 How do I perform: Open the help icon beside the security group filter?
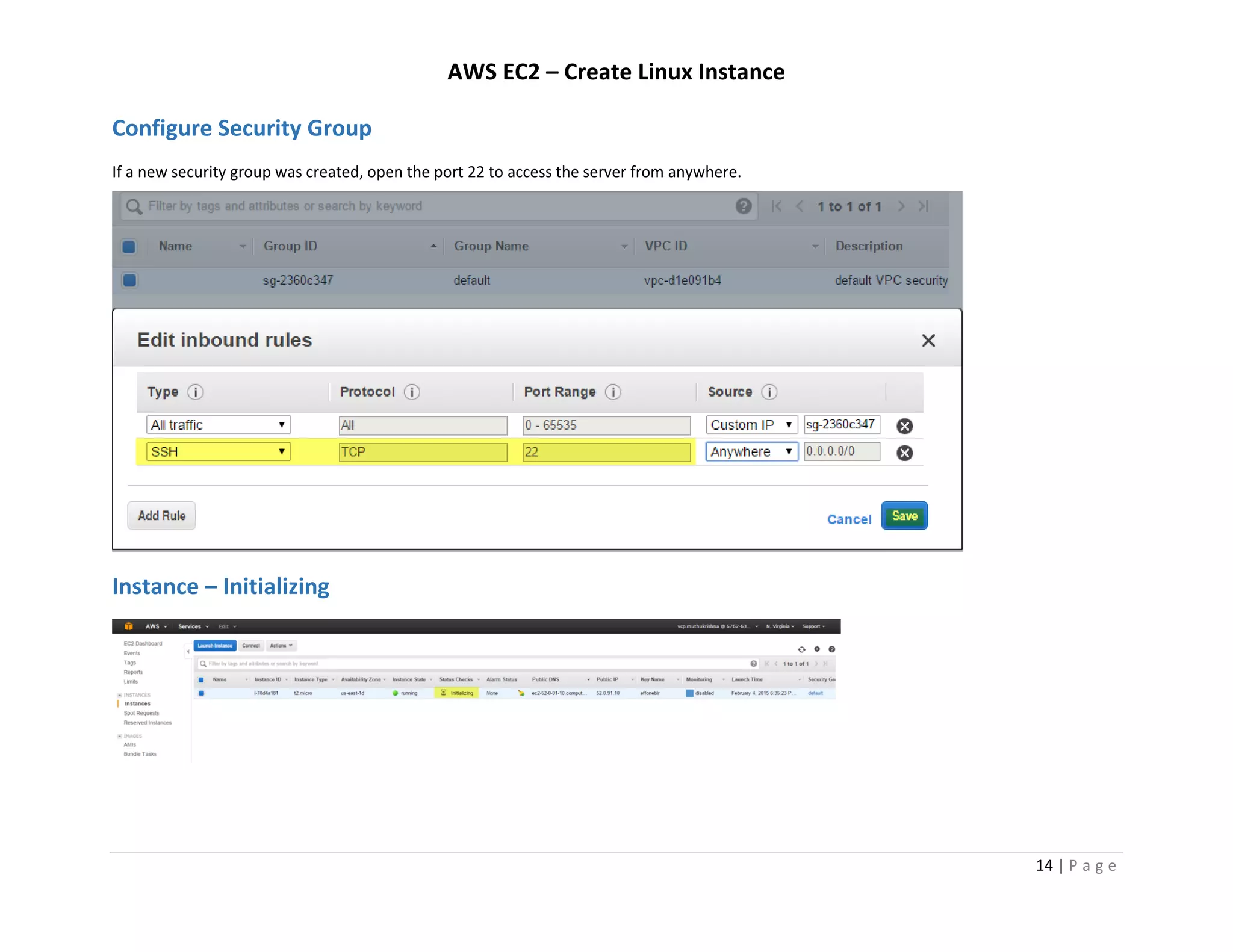[x=744, y=206]
